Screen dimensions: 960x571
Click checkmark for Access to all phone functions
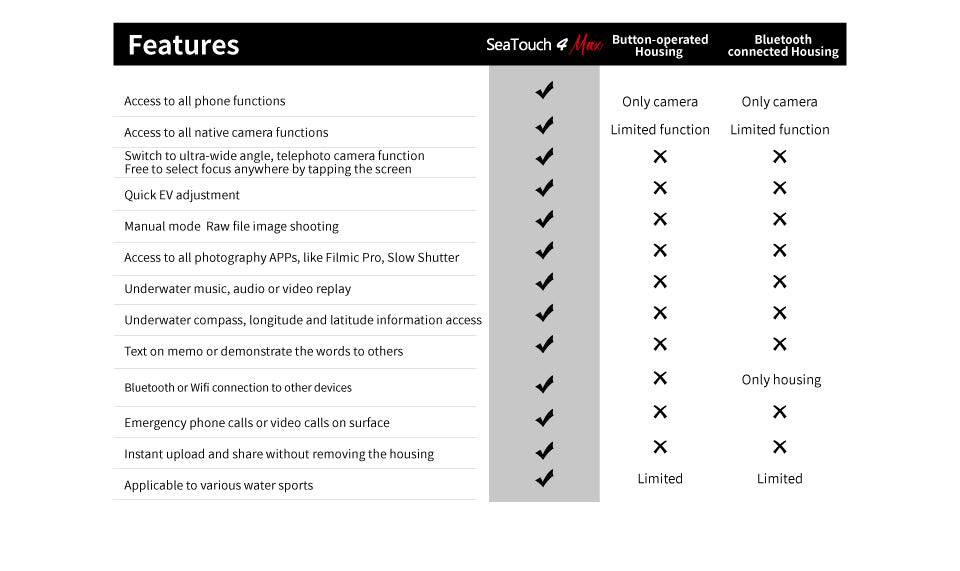tap(544, 91)
